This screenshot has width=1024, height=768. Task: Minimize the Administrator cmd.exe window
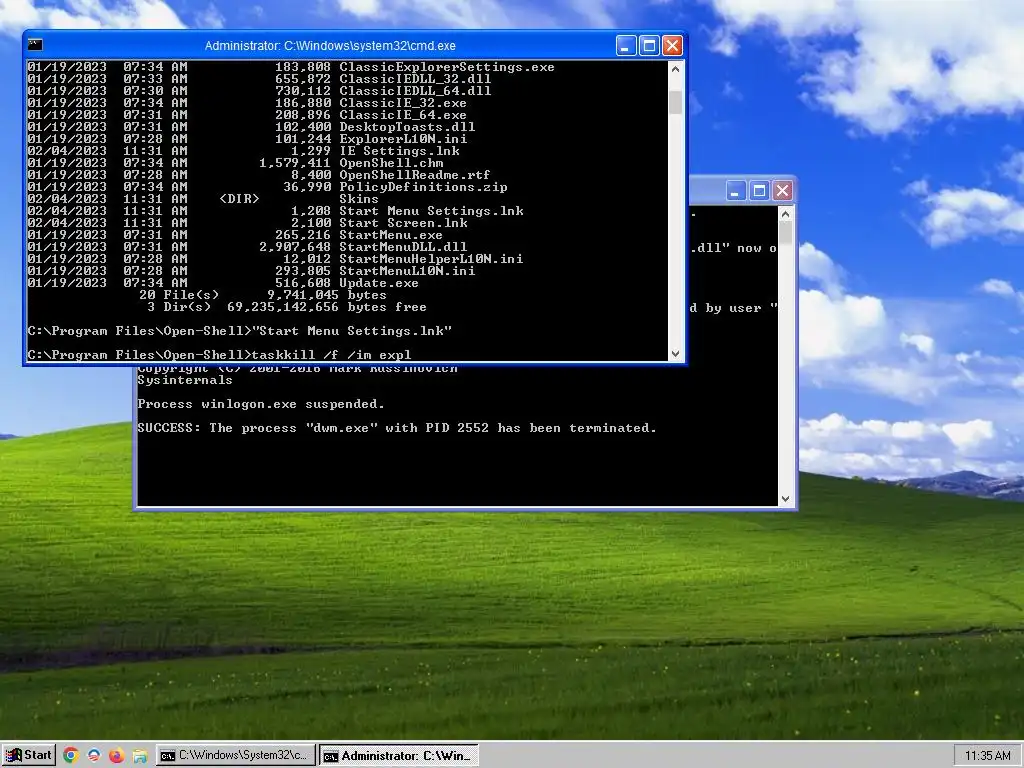[626, 46]
